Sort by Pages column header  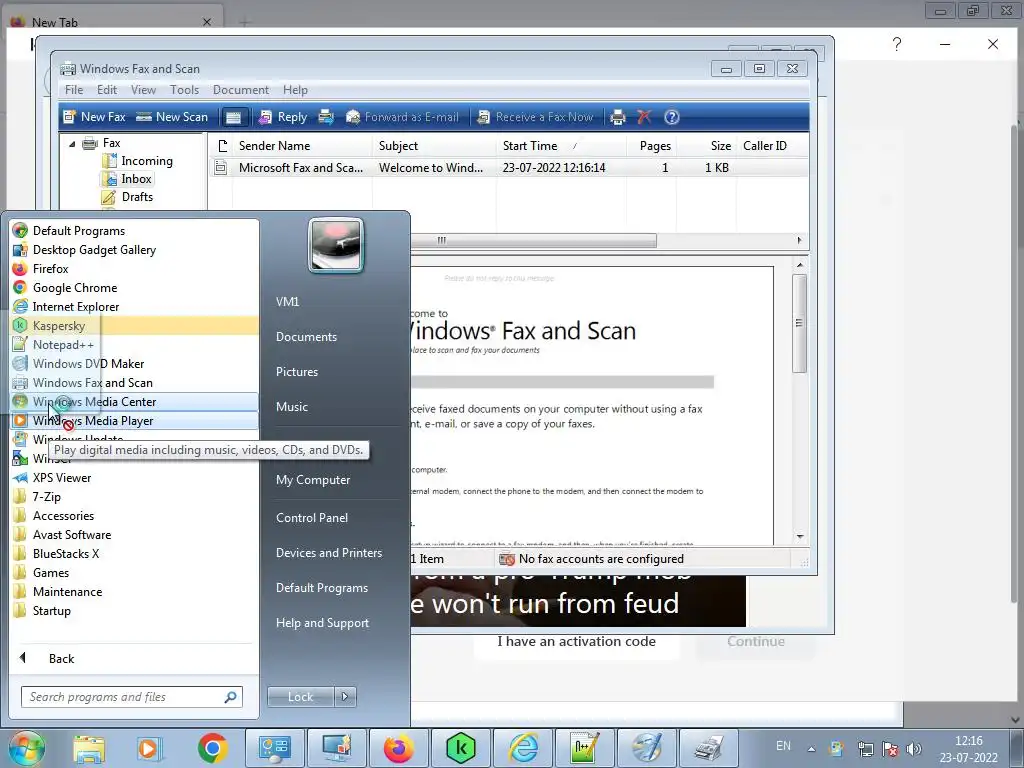point(651,146)
